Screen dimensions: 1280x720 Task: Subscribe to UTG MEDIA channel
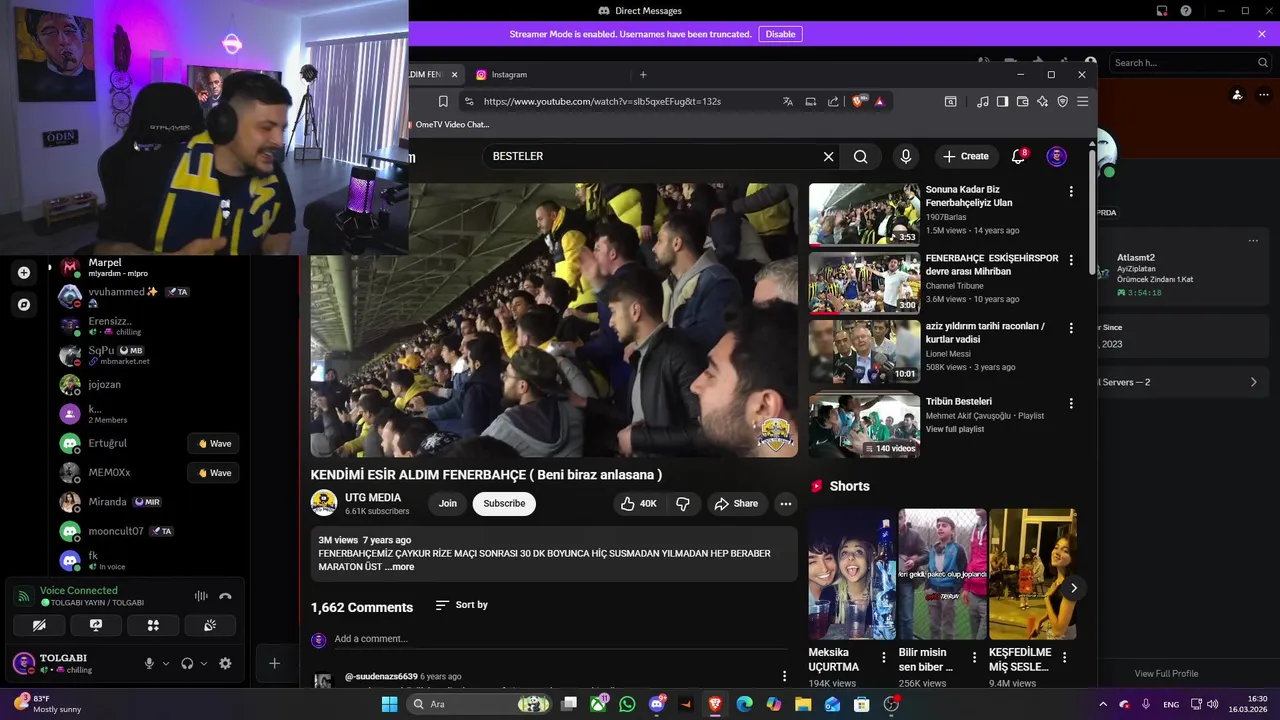tap(504, 504)
